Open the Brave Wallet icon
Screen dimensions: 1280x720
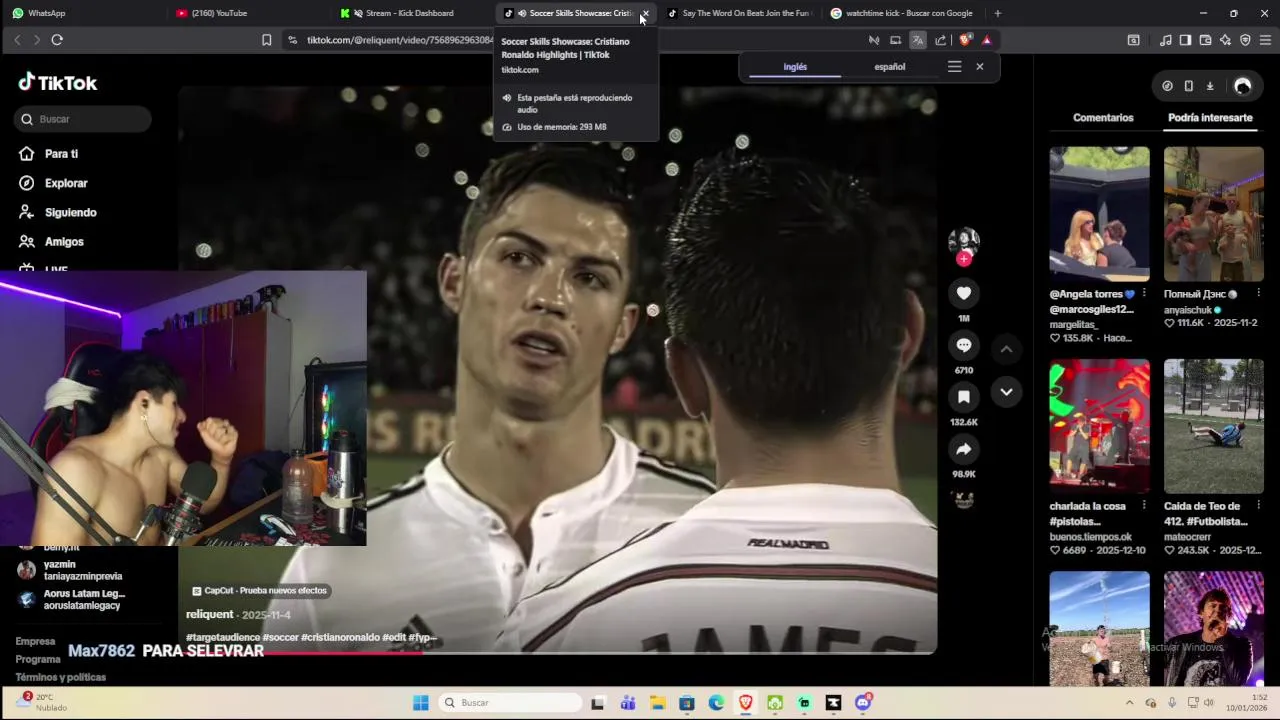(x=1205, y=40)
